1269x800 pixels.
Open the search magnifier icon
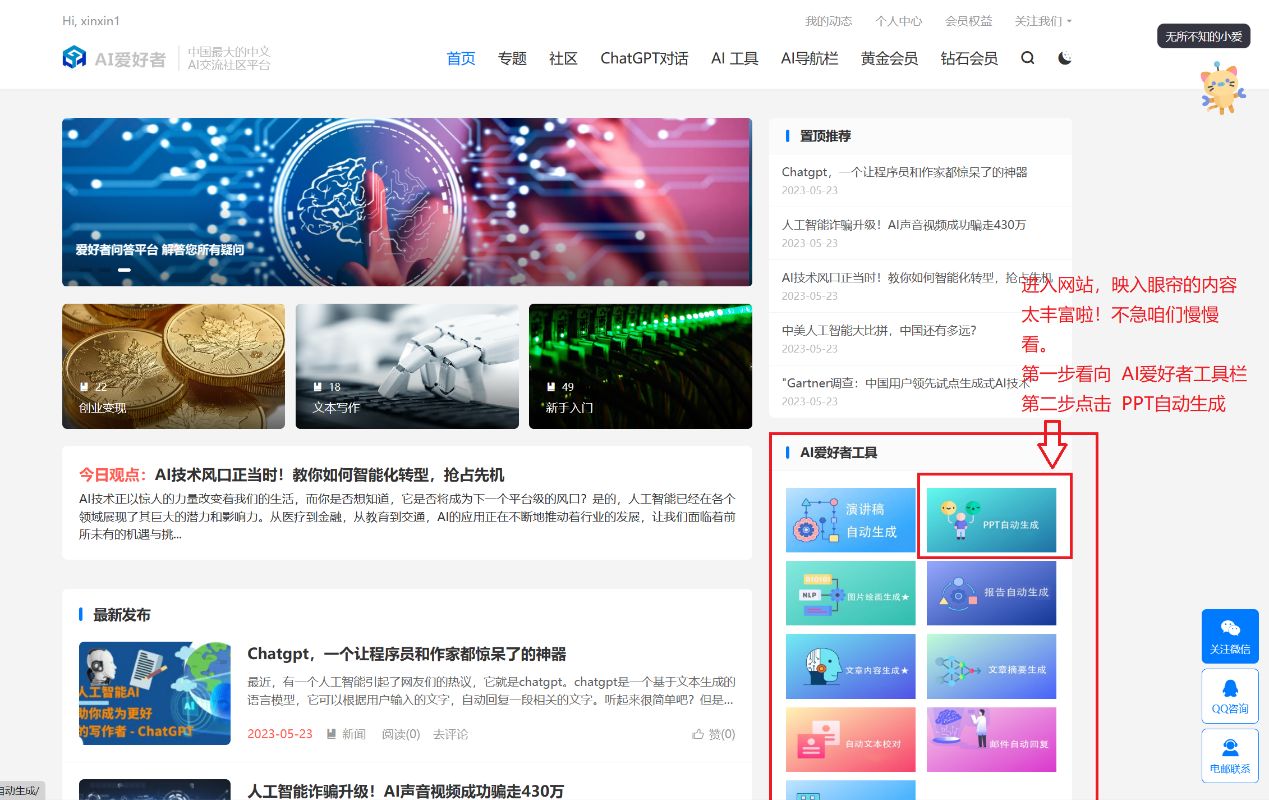pos(1027,58)
